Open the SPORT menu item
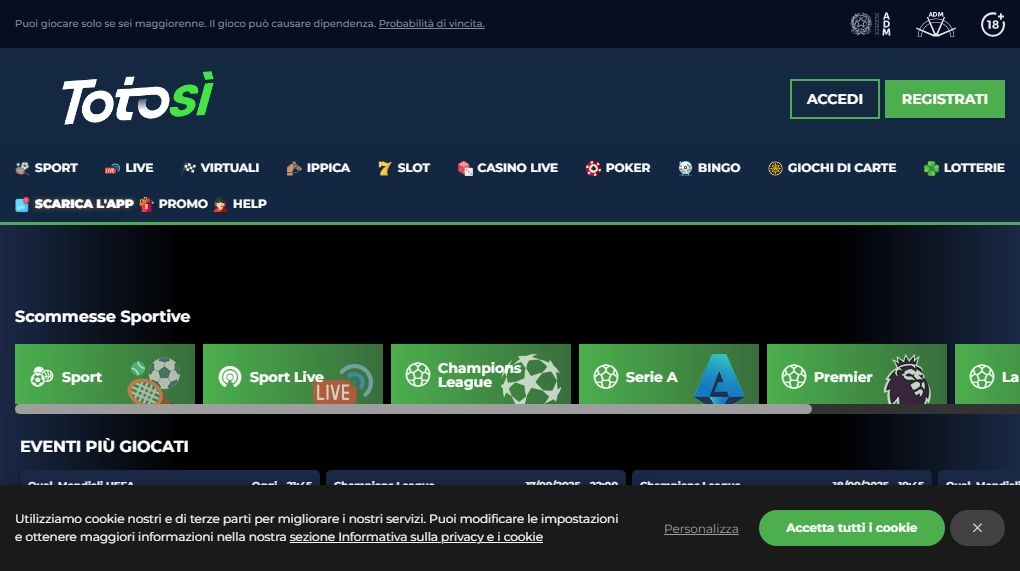 (46, 168)
